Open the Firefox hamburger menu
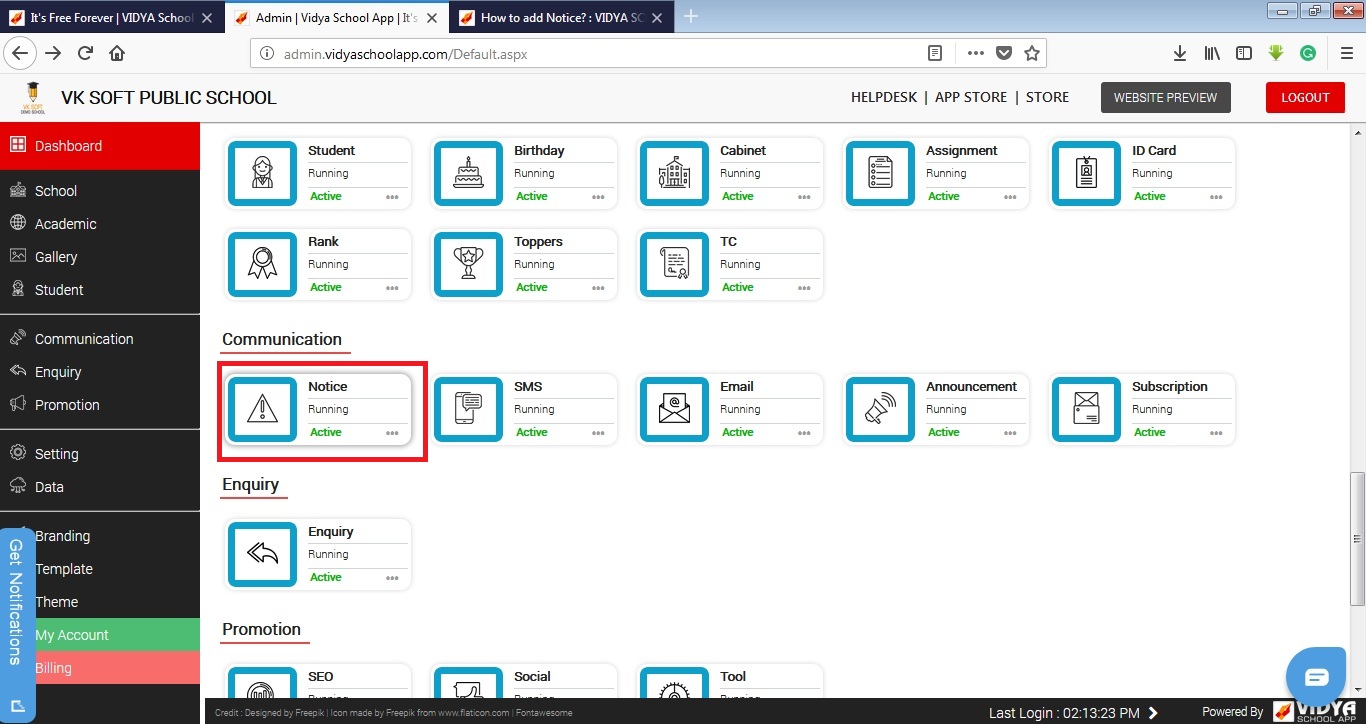This screenshot has height=724, width=1366. point(1346,53)
